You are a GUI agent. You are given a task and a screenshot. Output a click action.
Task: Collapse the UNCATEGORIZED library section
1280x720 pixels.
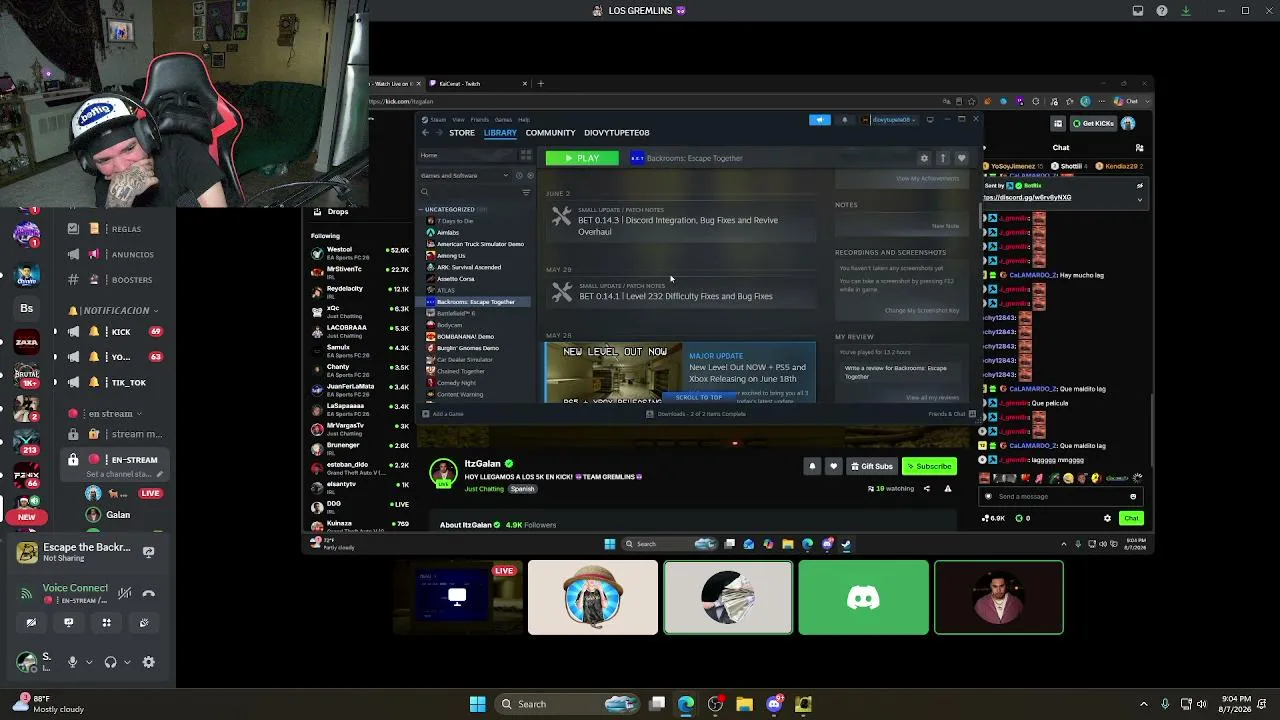421,209
